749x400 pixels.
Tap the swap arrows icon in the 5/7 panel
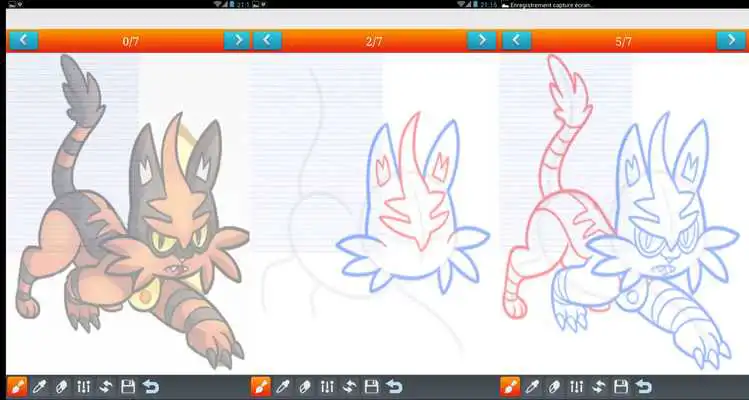click(x=599, y=387)
